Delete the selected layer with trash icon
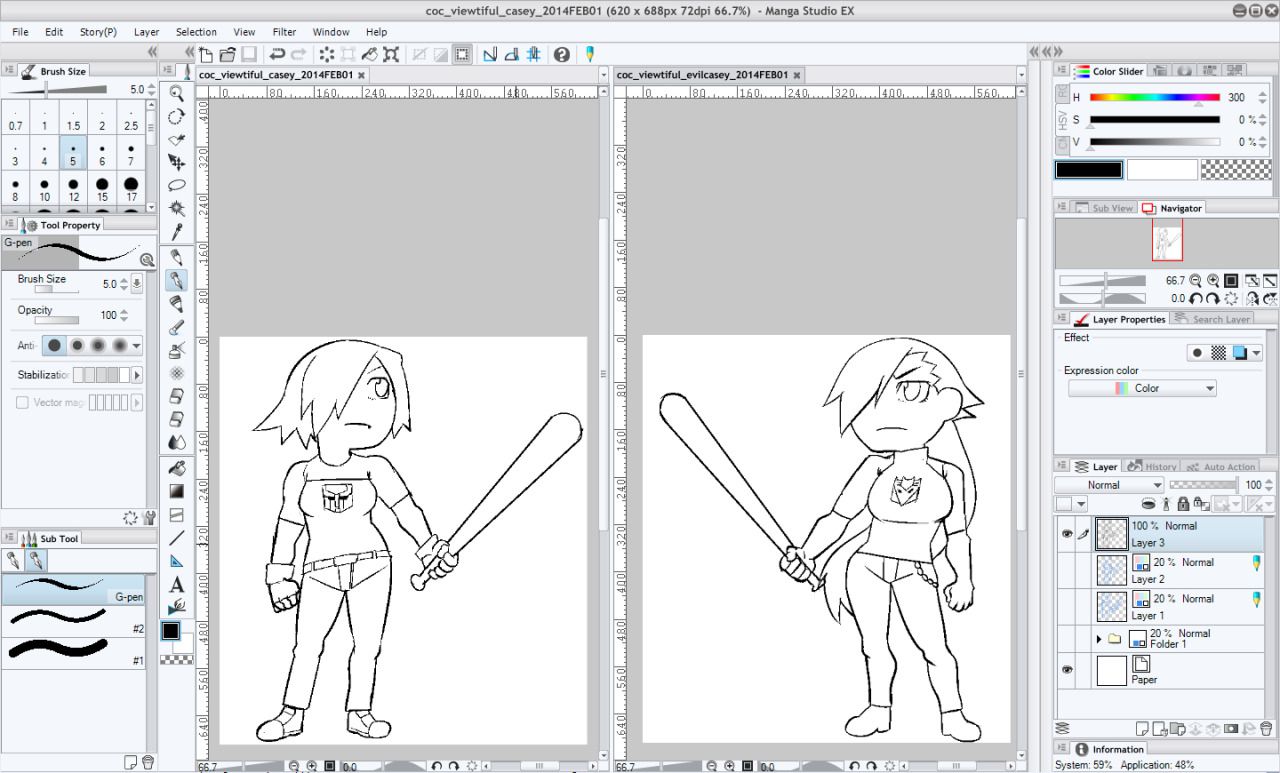Screen dimensions: 1280x773 click(x=1267, y=729)
